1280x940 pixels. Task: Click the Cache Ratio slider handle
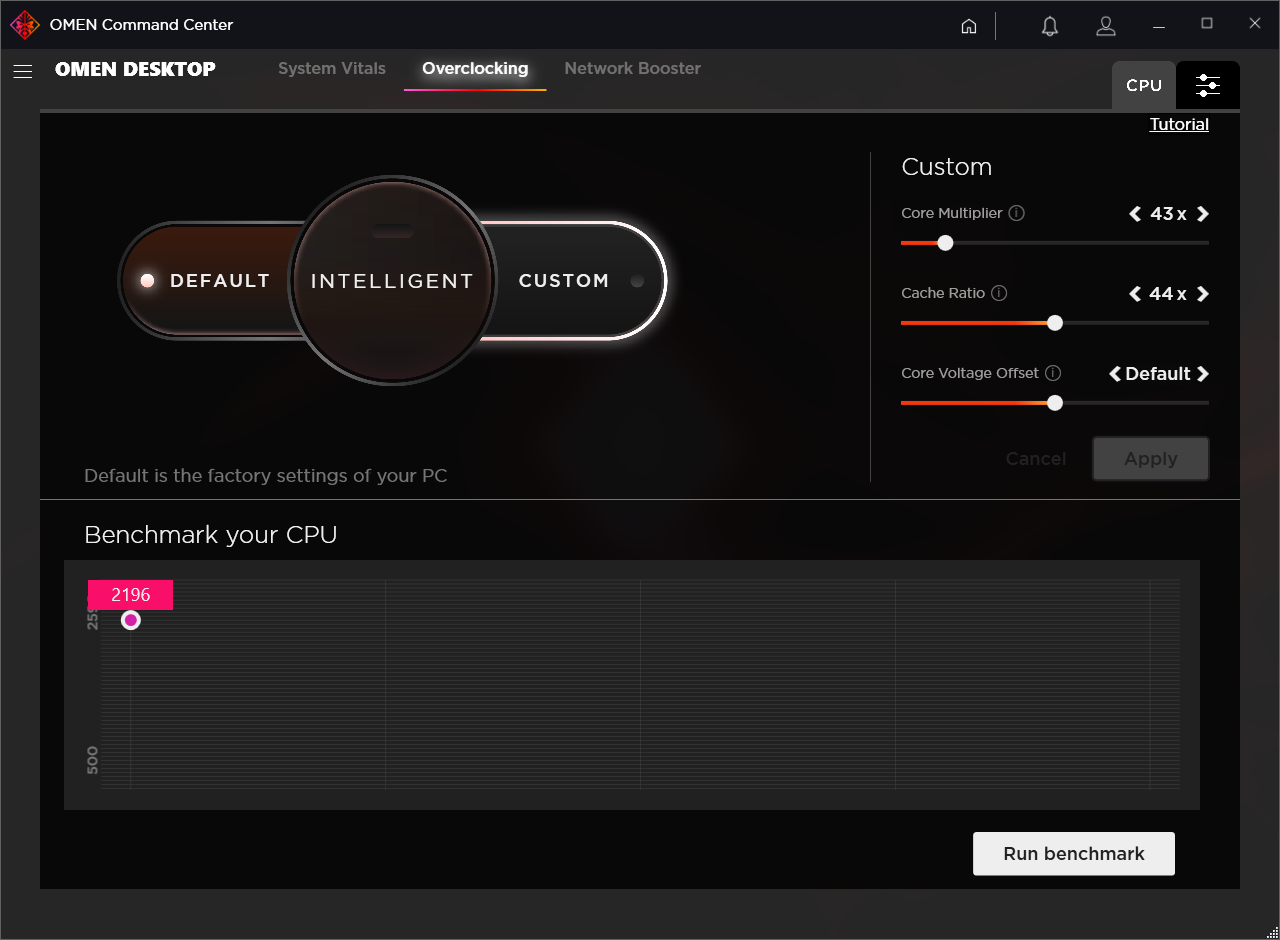point(1055,323)
